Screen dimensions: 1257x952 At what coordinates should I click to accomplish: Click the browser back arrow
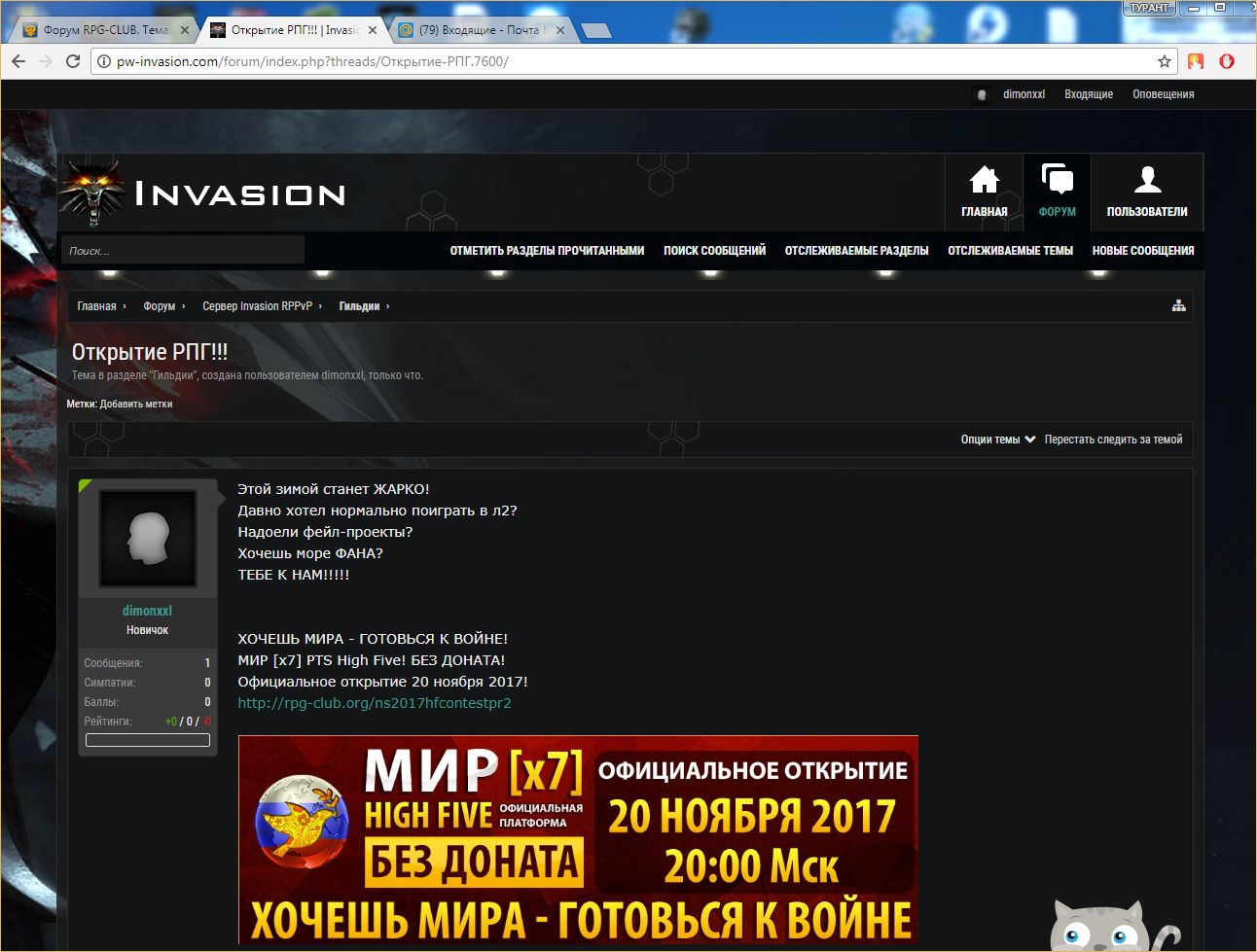18,61
